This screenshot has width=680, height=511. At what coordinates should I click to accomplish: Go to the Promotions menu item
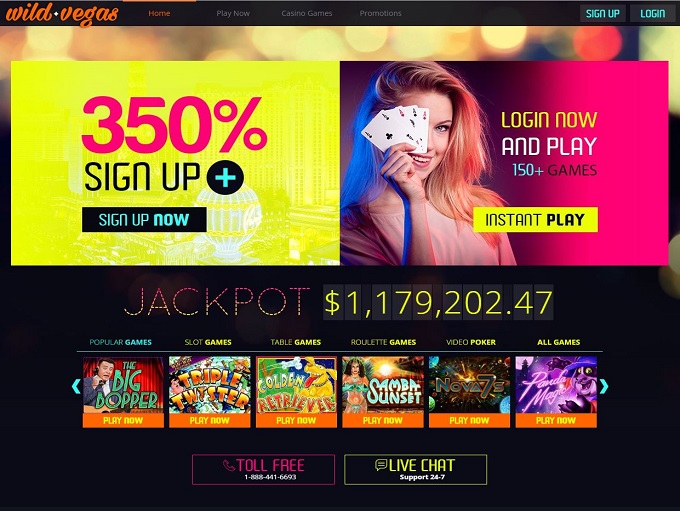[x=380, y=13]
